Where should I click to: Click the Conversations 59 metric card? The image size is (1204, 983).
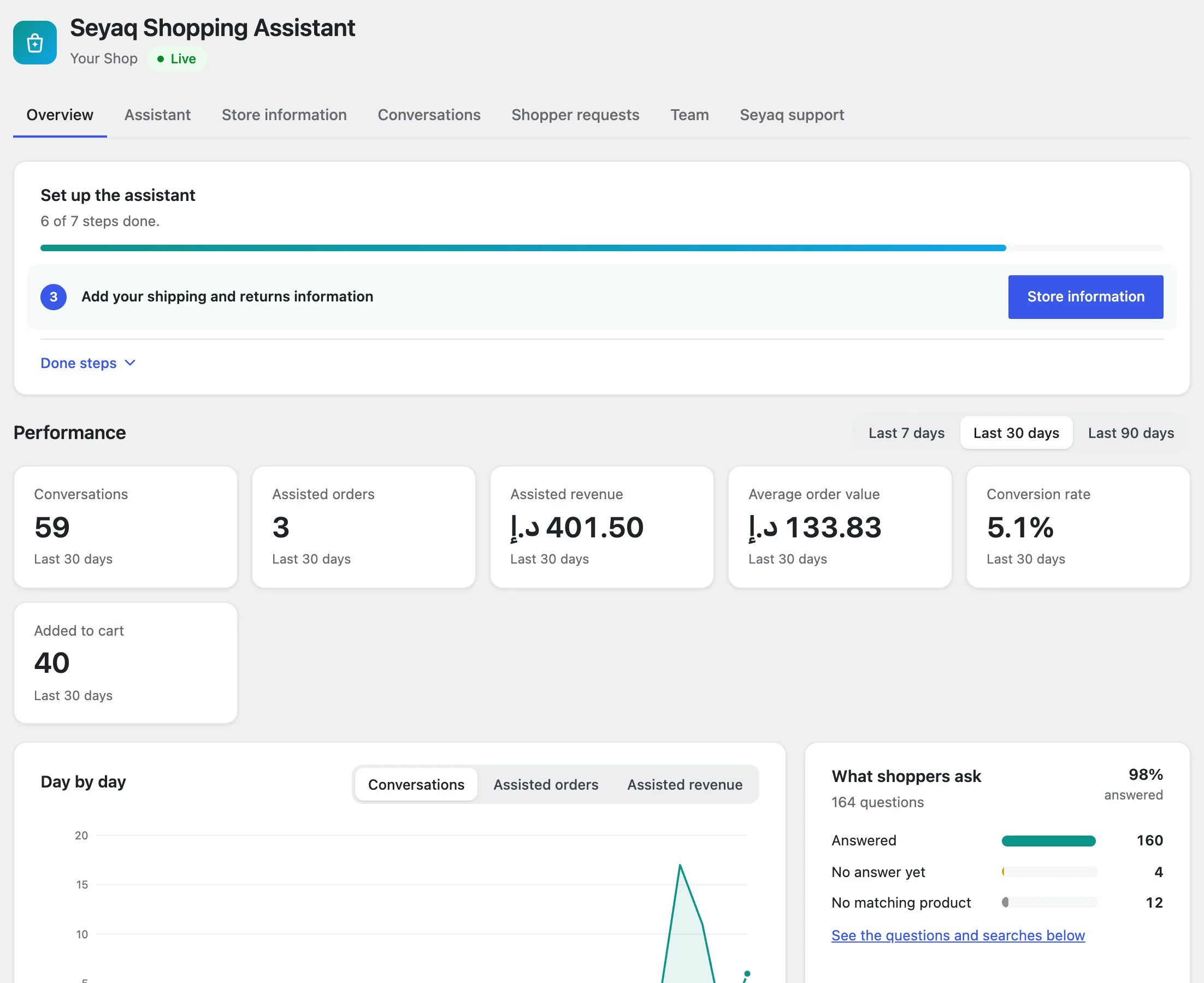pos(125,526)
